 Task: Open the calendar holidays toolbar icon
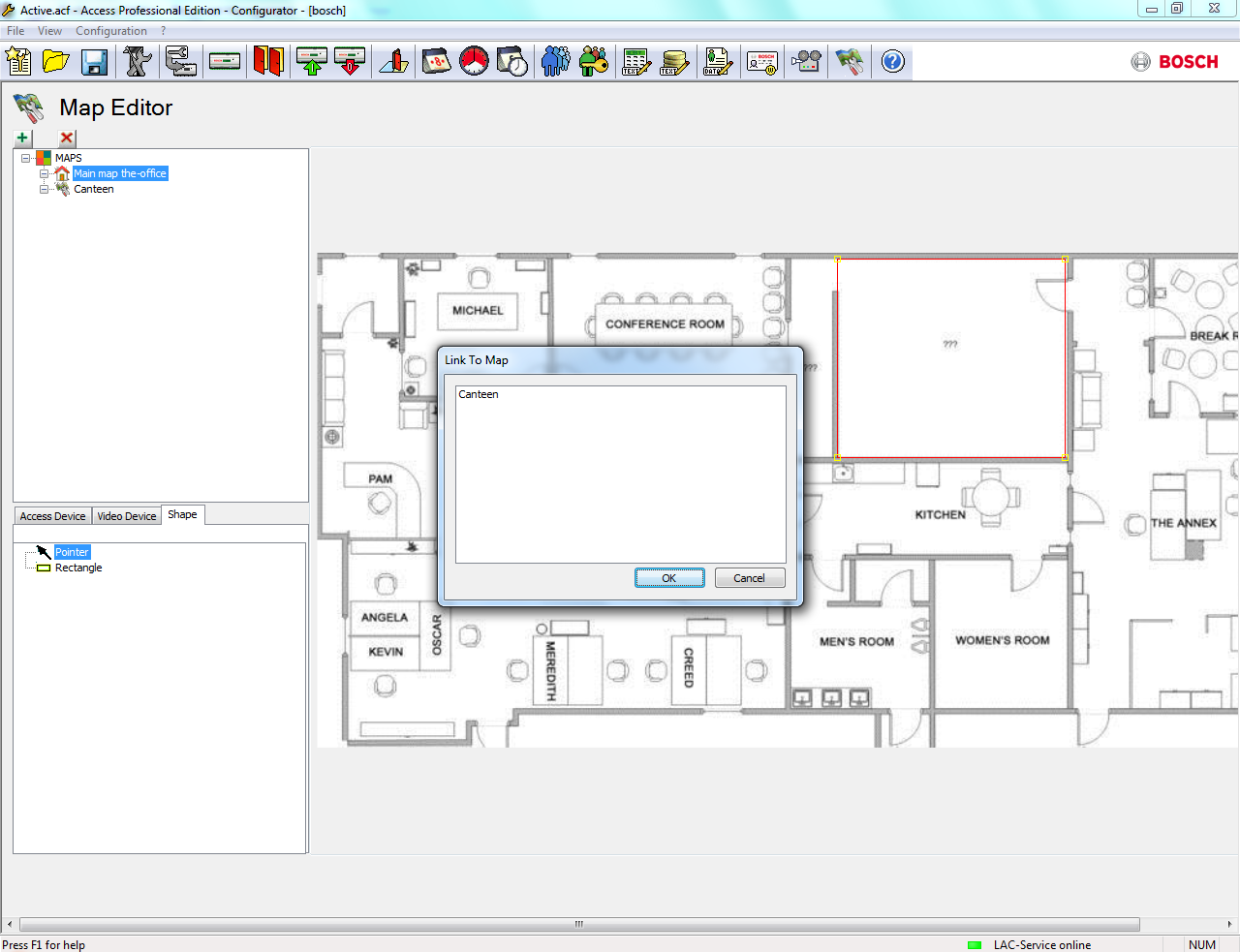[436, 61]
